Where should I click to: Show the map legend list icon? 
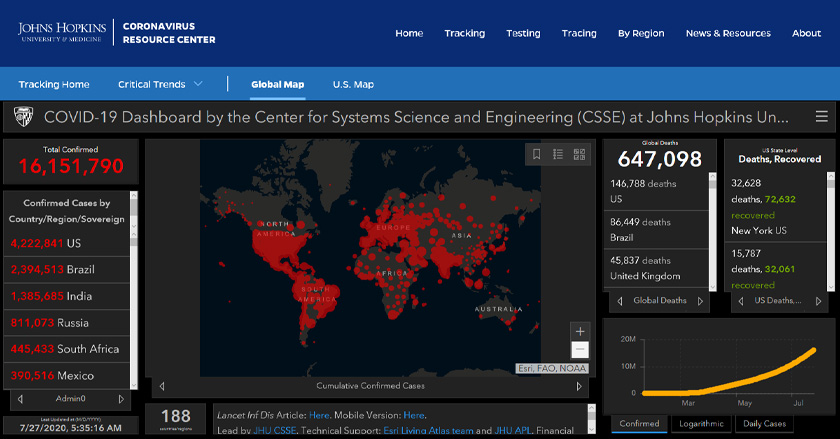pyautogui.click(x=558, y=154)
